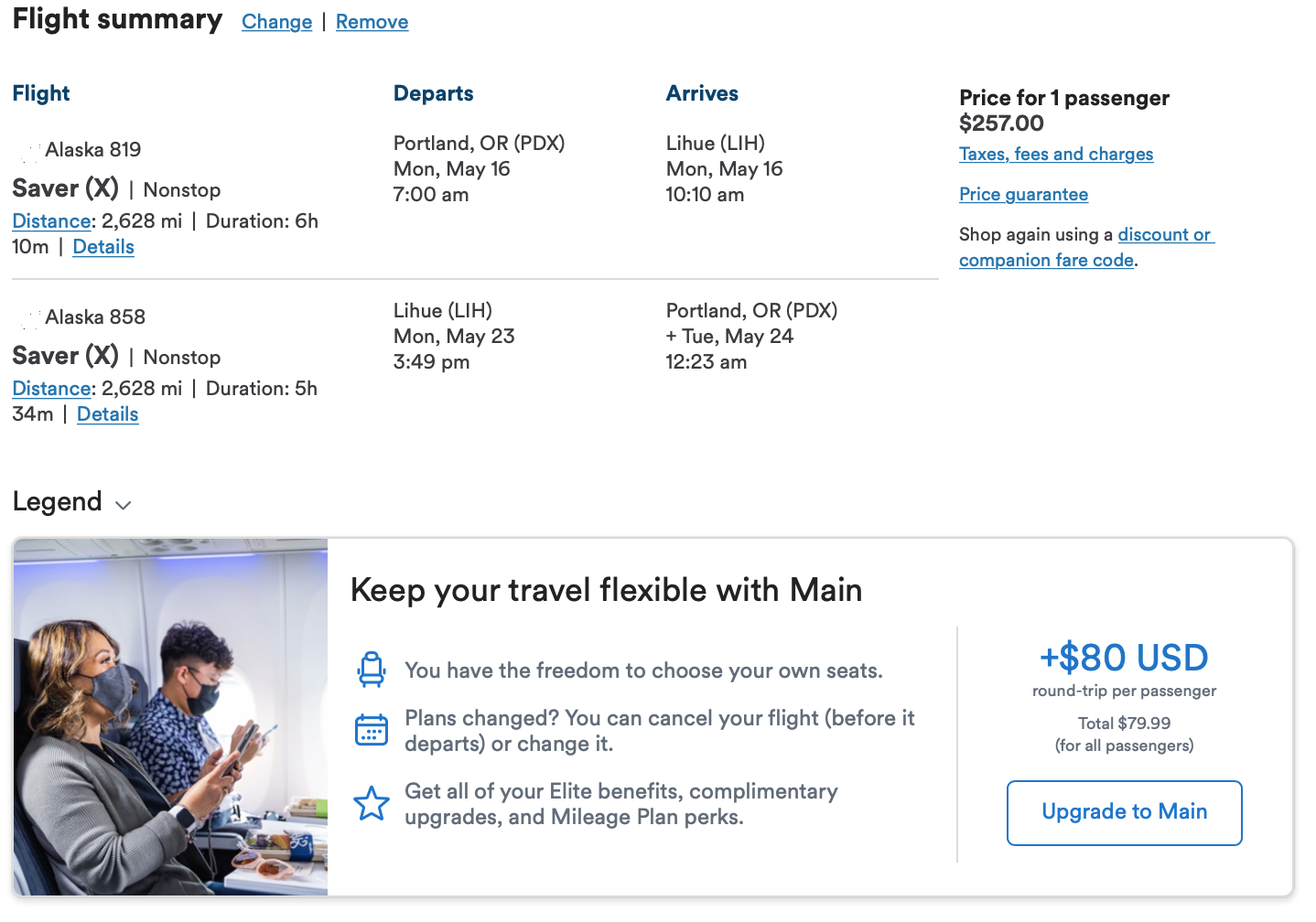This screenshot has width=1316, height=922.
Task: Click the seat selection icon
Action: (x=372, y=670)
